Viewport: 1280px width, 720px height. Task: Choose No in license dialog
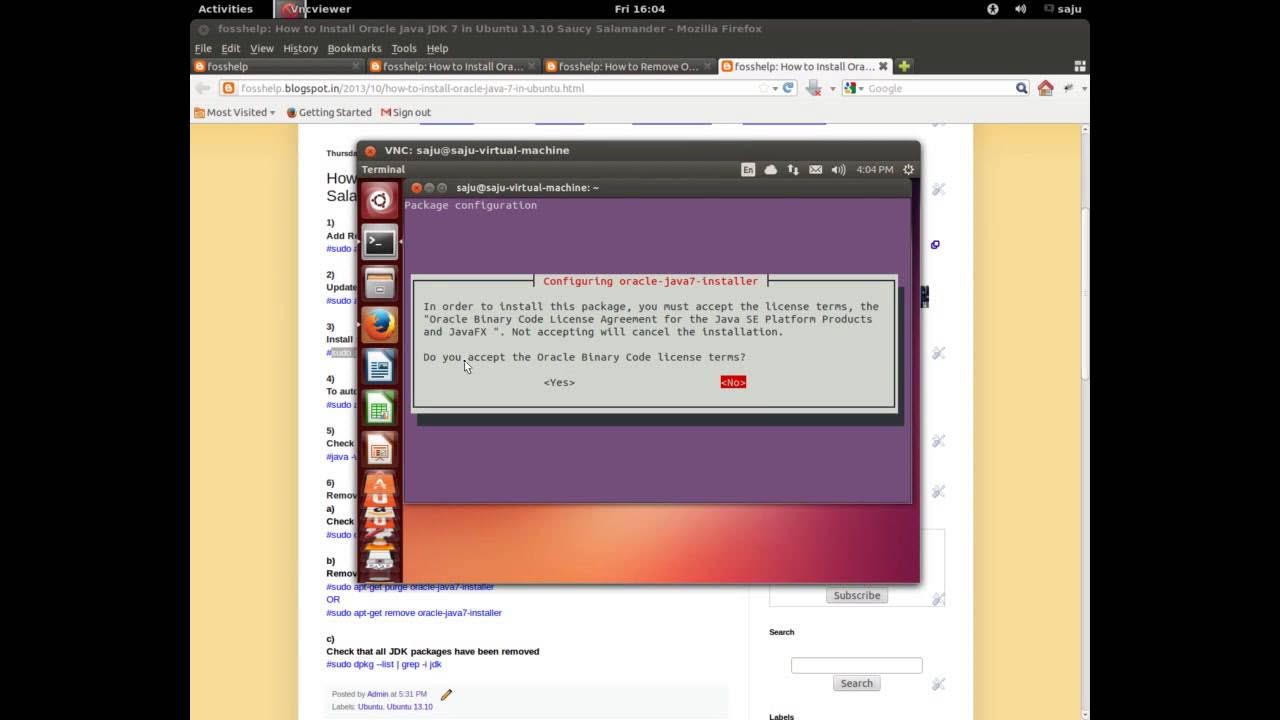coord(733,382)
